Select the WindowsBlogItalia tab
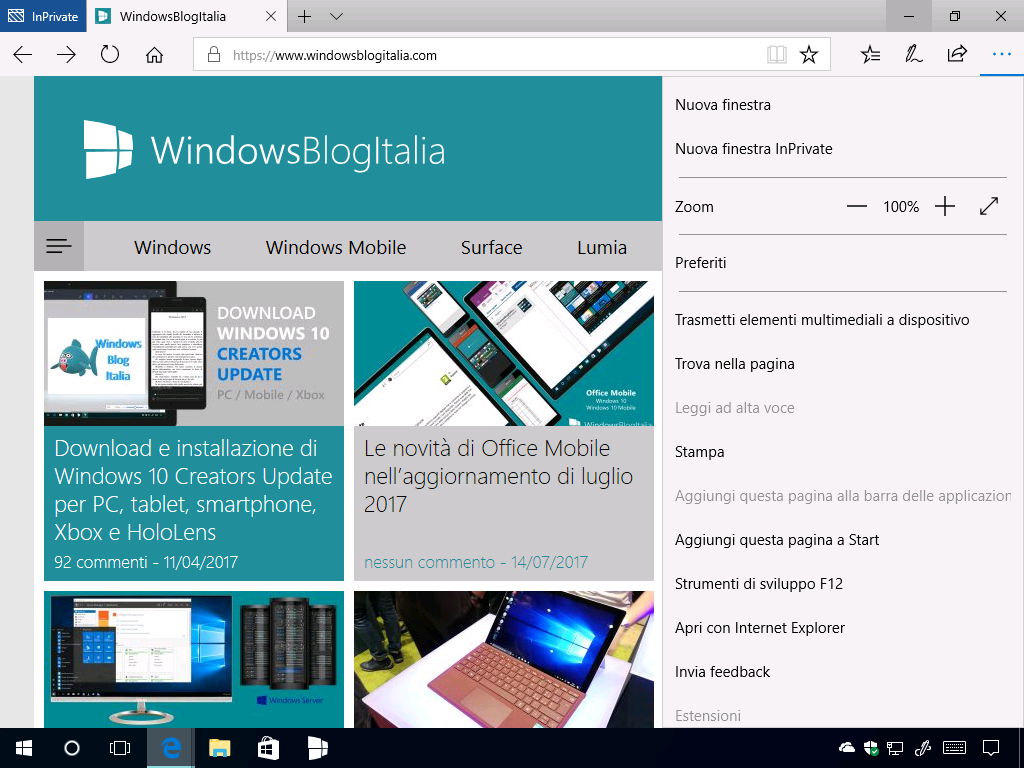Screen dimensions: 1024x768 (x=172, y=16)
